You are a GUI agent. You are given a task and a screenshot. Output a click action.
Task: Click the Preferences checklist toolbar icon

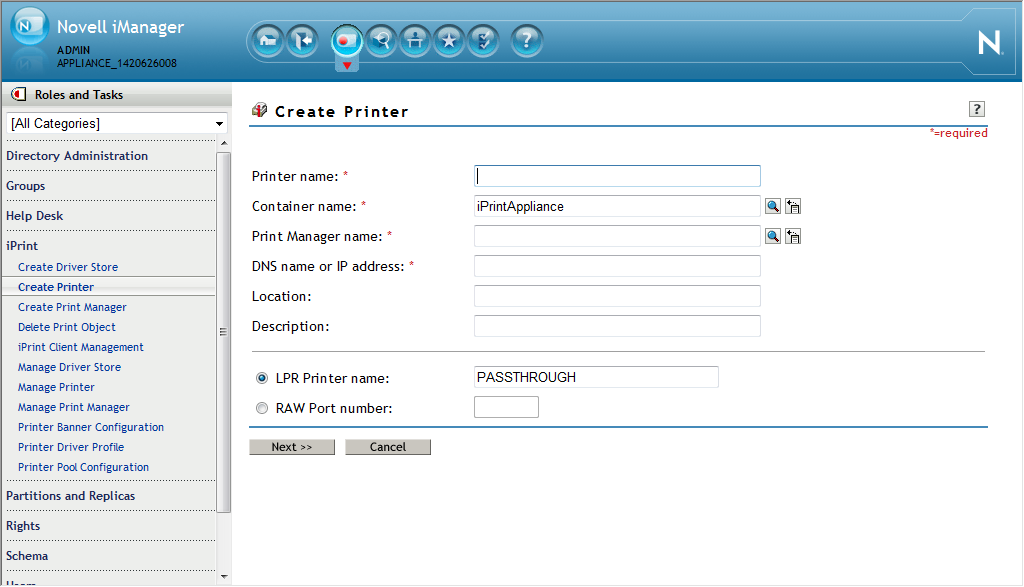[483, 41]
